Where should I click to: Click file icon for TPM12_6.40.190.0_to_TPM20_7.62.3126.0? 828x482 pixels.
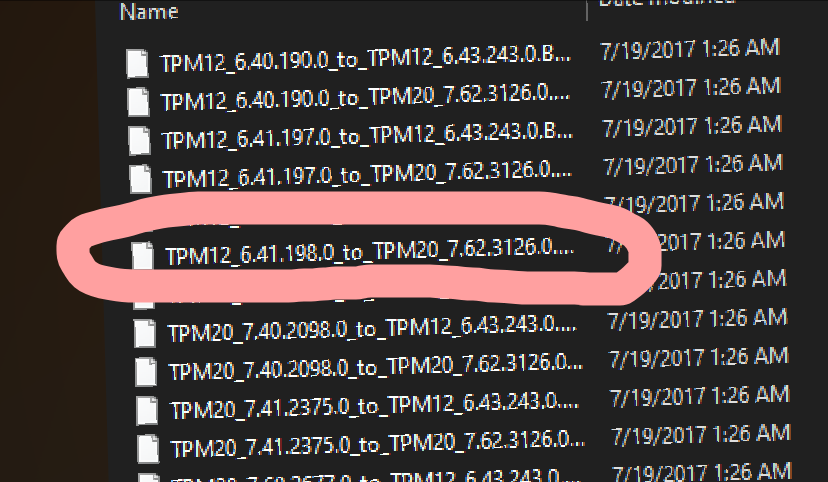138,102
